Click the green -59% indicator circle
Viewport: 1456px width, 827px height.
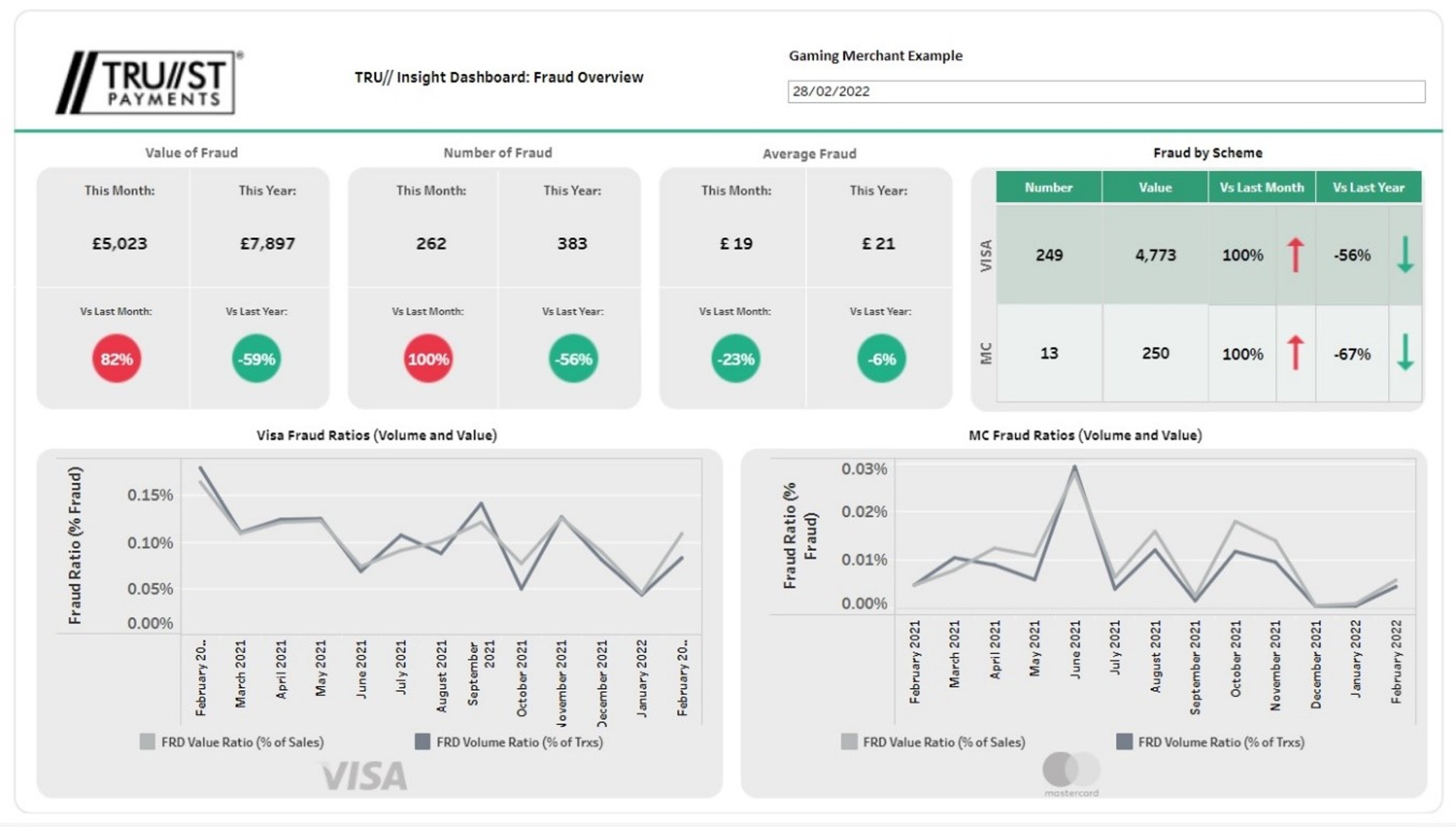tap(256, 358)
